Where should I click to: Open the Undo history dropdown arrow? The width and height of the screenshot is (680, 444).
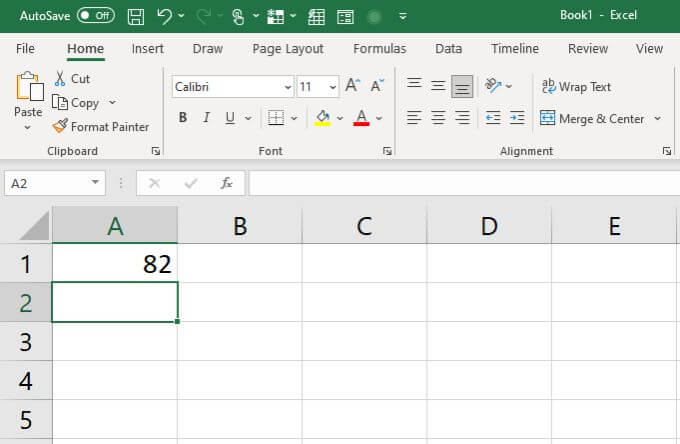[181, 16]
